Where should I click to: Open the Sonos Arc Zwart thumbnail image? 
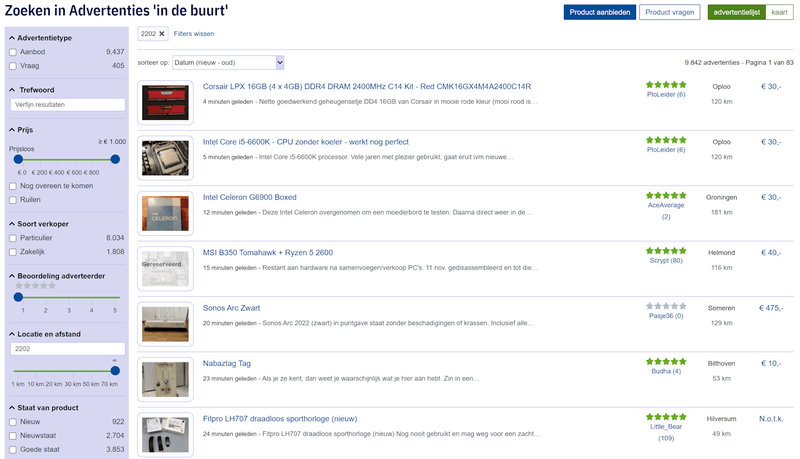coord(165,324)
